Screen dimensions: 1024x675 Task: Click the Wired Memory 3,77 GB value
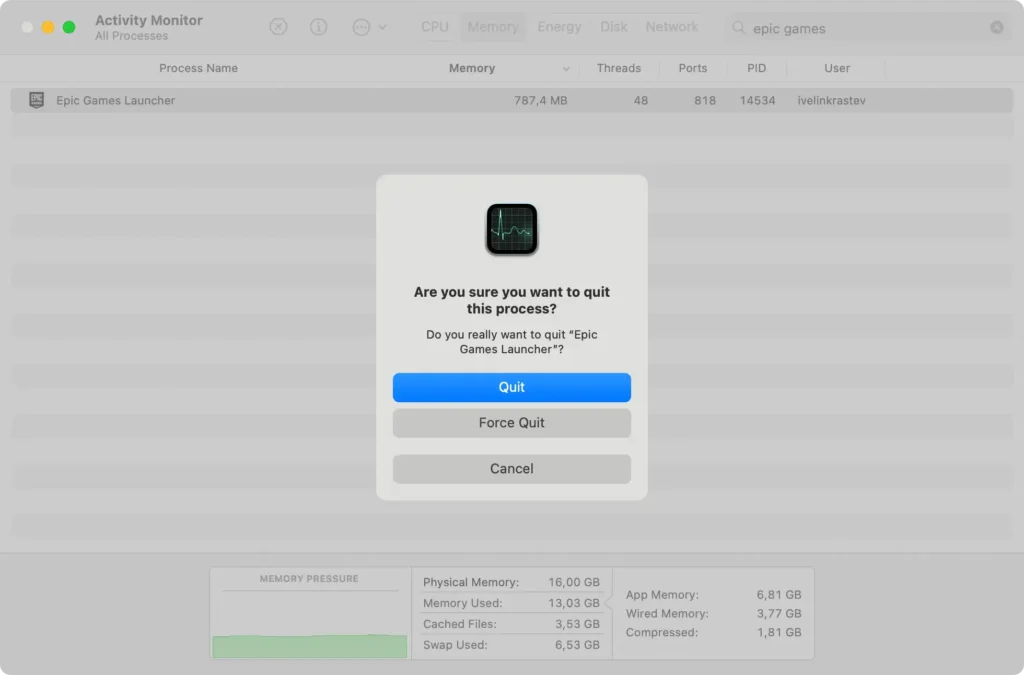778,614
